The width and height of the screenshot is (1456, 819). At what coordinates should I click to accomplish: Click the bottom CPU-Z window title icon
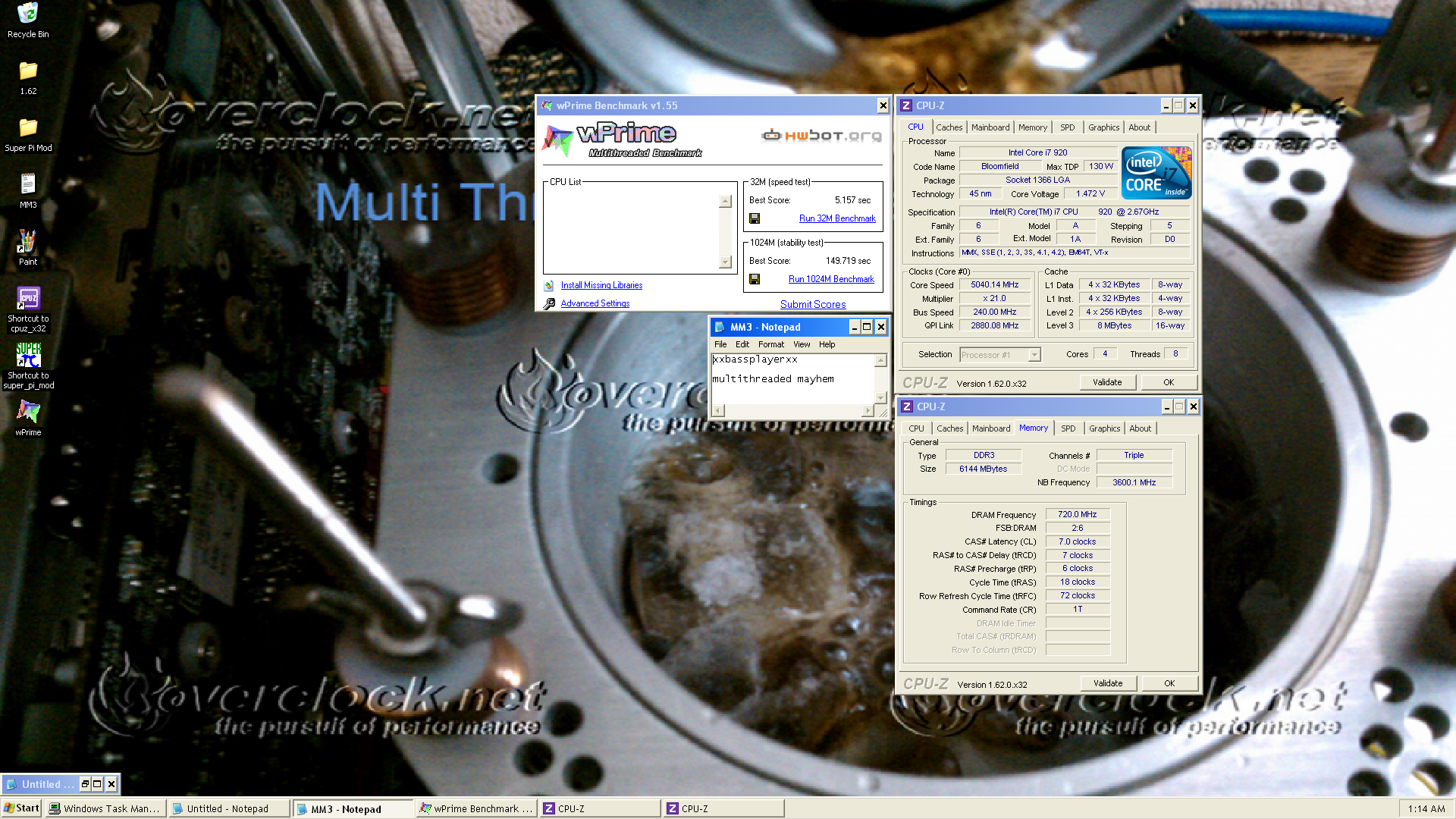point(907,406)
